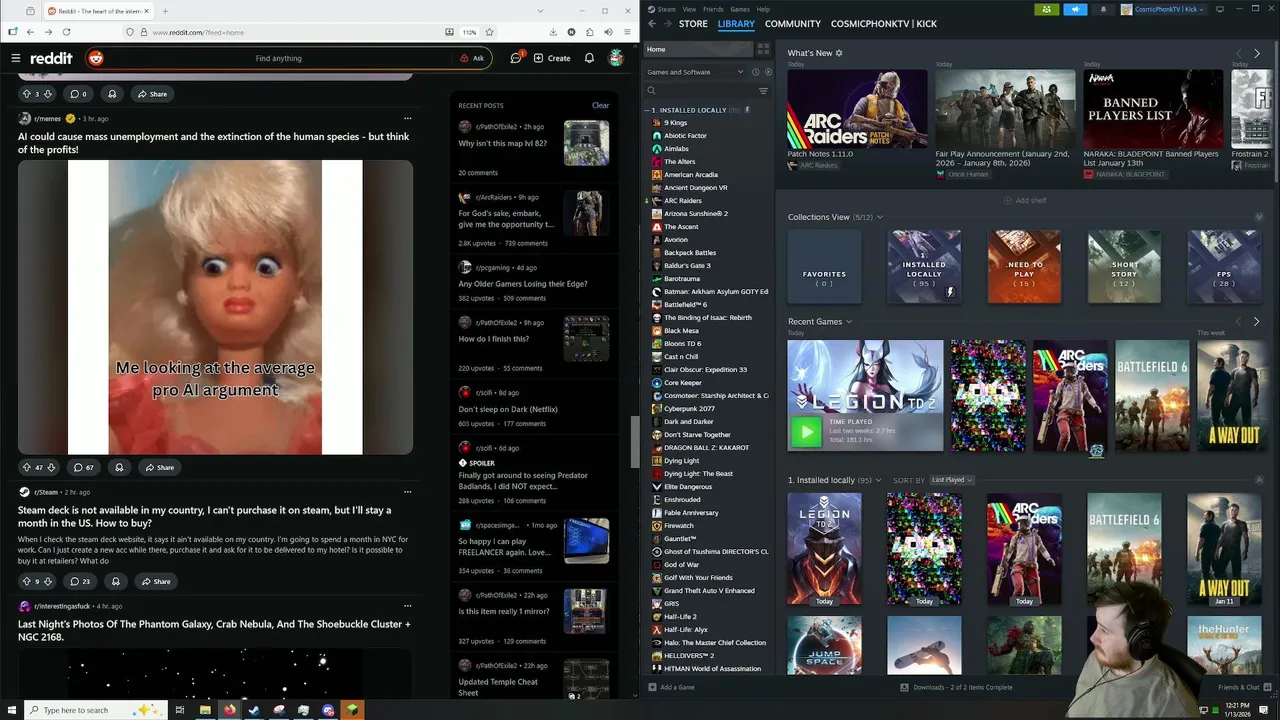
Task: Click Add a Game in Steam
Action: pos(671,687)
